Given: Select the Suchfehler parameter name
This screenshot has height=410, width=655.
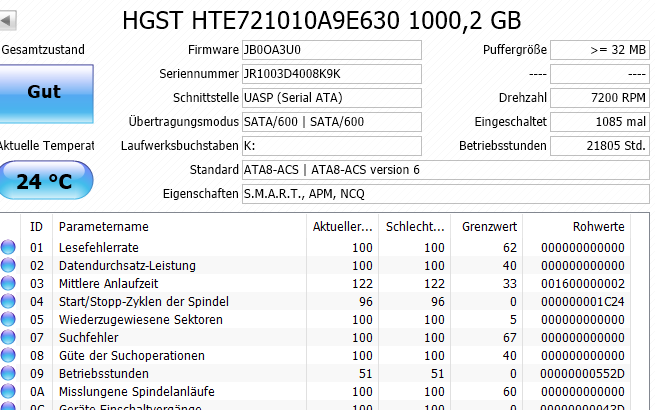Looking at the screenshot, I should pos(89,337).
